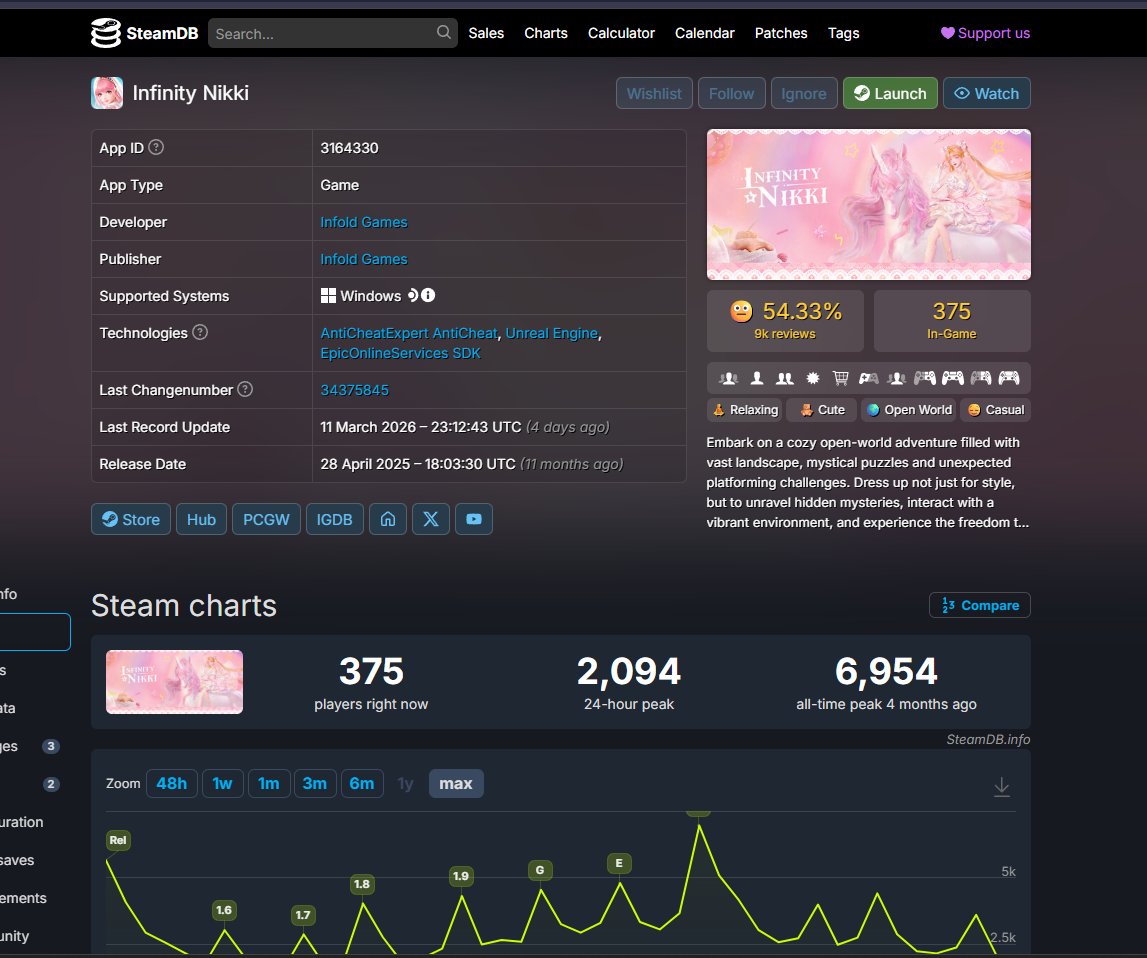The height and width of the screenshot is (958, 1147).
Task: Click the magnifier icon in search box
Action: click(443, 32)
